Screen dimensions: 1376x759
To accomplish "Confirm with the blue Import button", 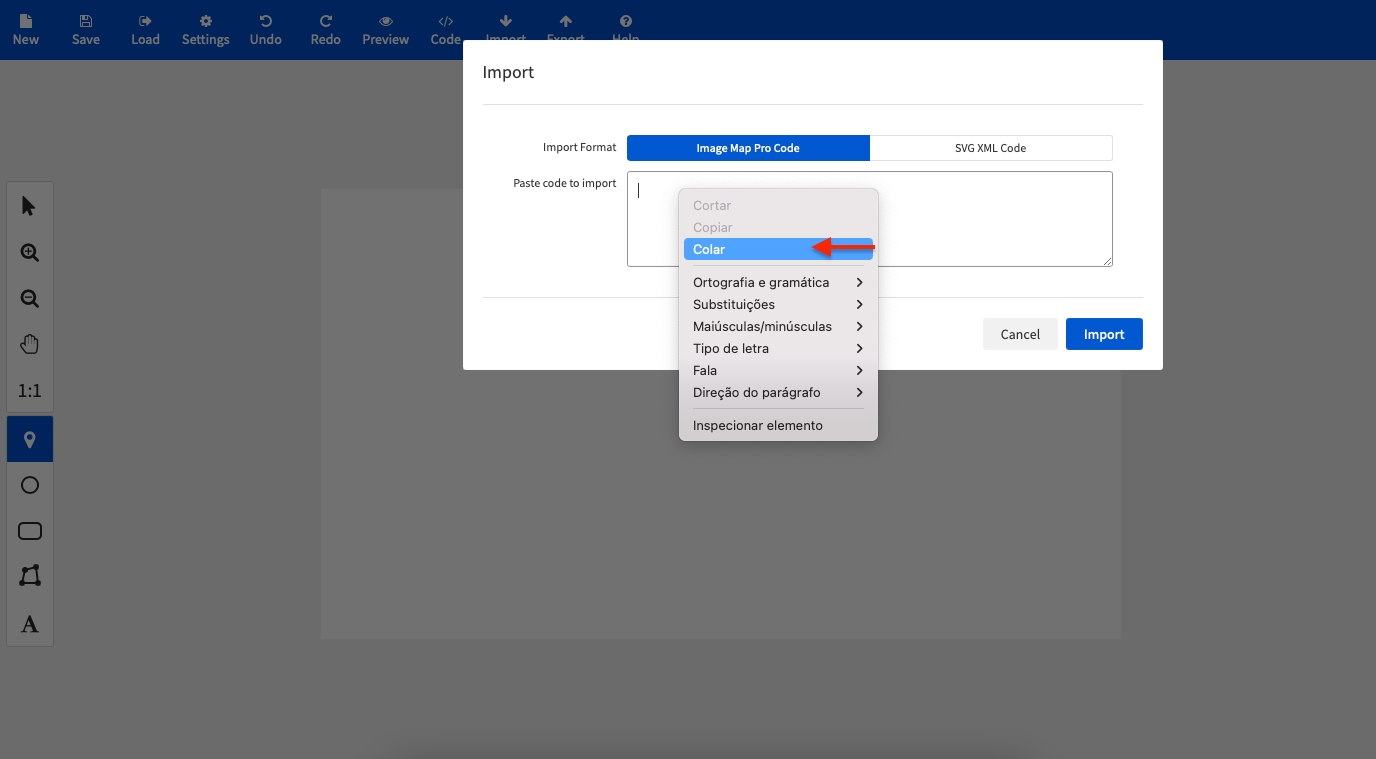I will pyautogui.click(x=1104, y=334).
